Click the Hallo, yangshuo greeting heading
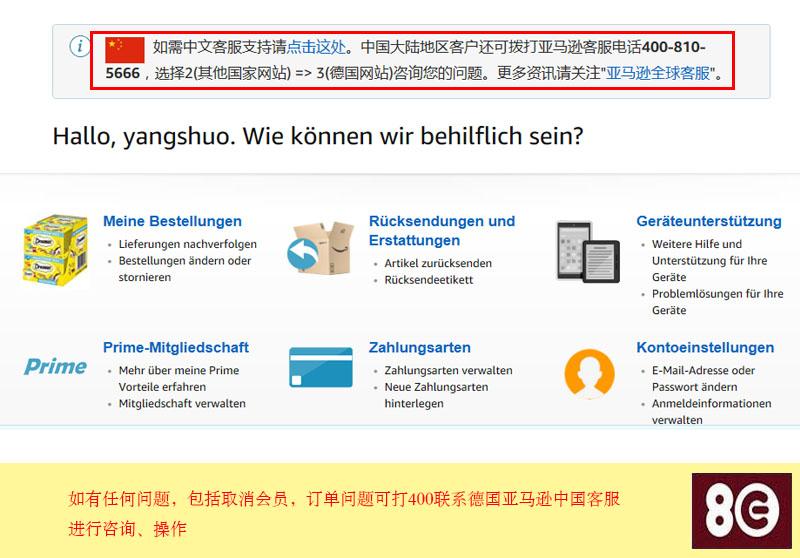The height and width of the screenshot is (558, 800). click(x=318, y=136)
